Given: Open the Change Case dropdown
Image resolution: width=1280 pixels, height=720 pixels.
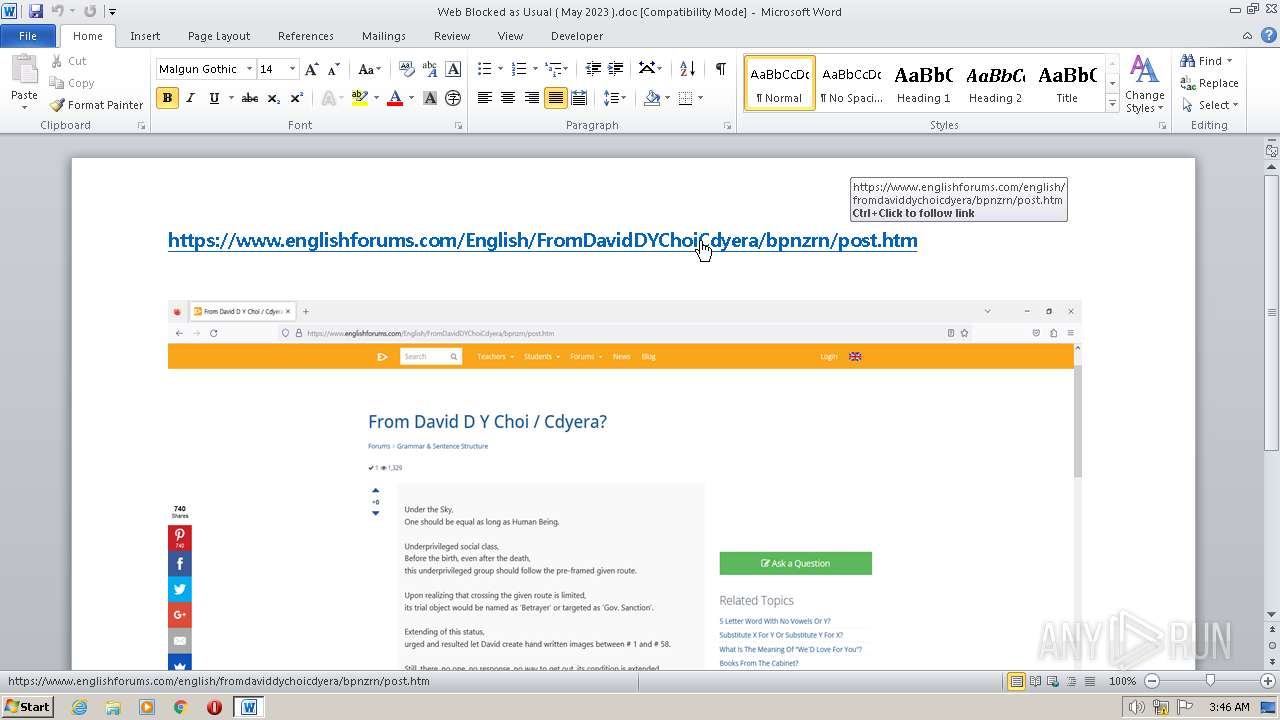Looking at the screenshot, I should (368, 69).
